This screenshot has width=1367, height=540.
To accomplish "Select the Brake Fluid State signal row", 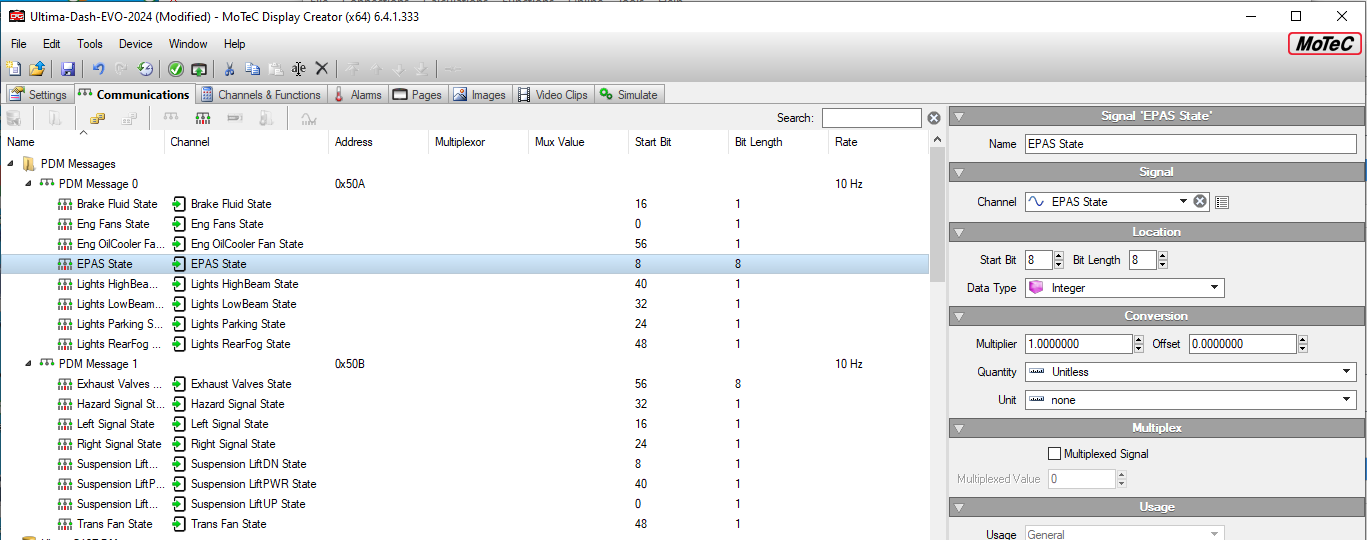I will coord(465,204).
